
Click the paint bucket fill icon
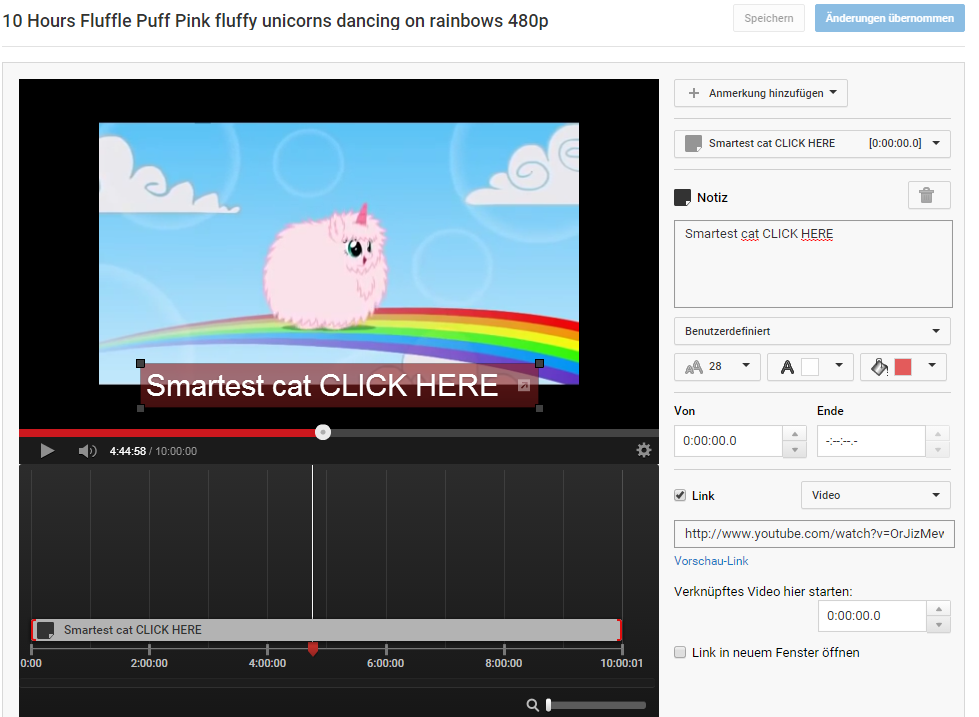[x=880, y=367]
